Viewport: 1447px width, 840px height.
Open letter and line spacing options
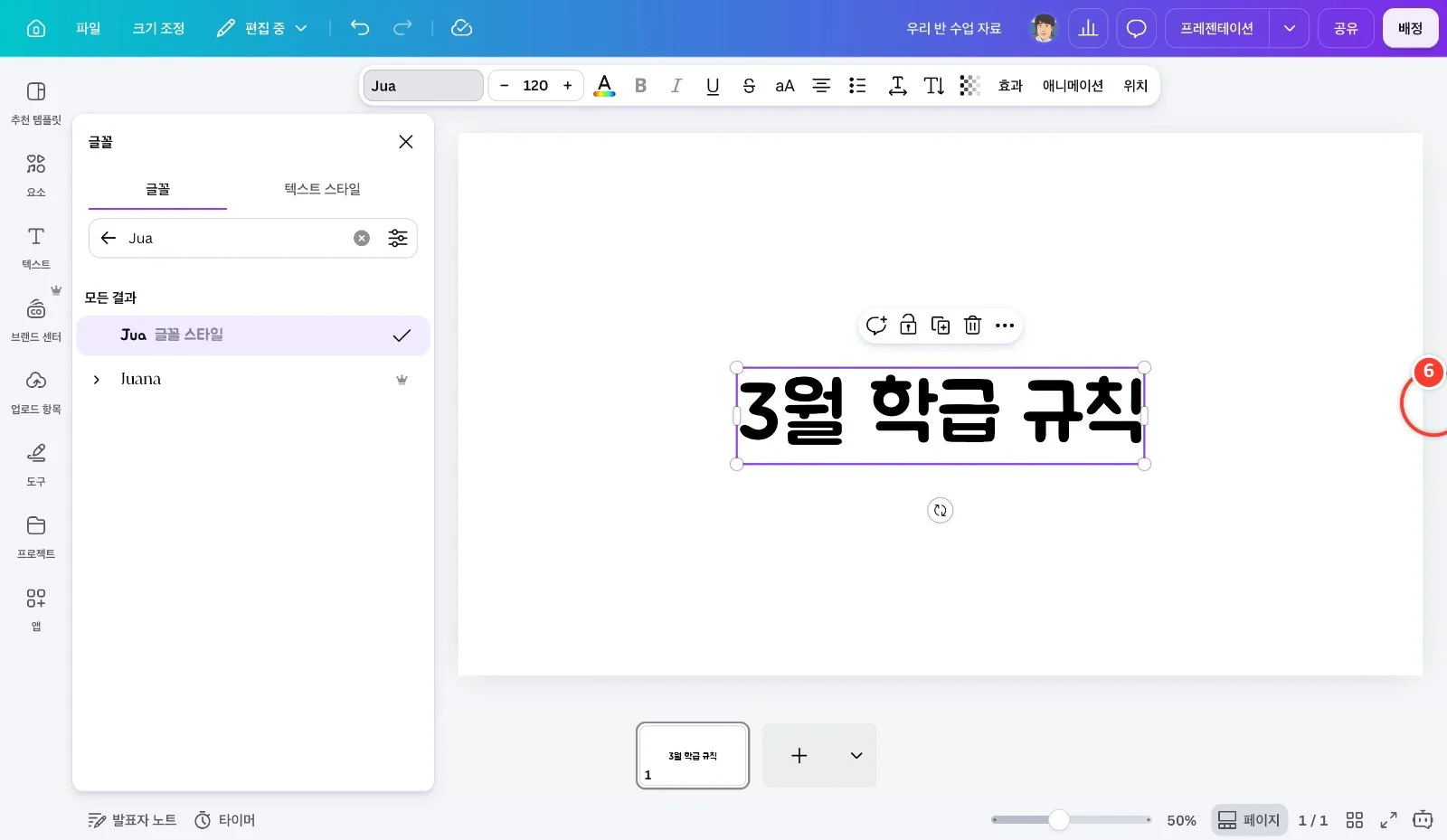(x=897, y=86)
